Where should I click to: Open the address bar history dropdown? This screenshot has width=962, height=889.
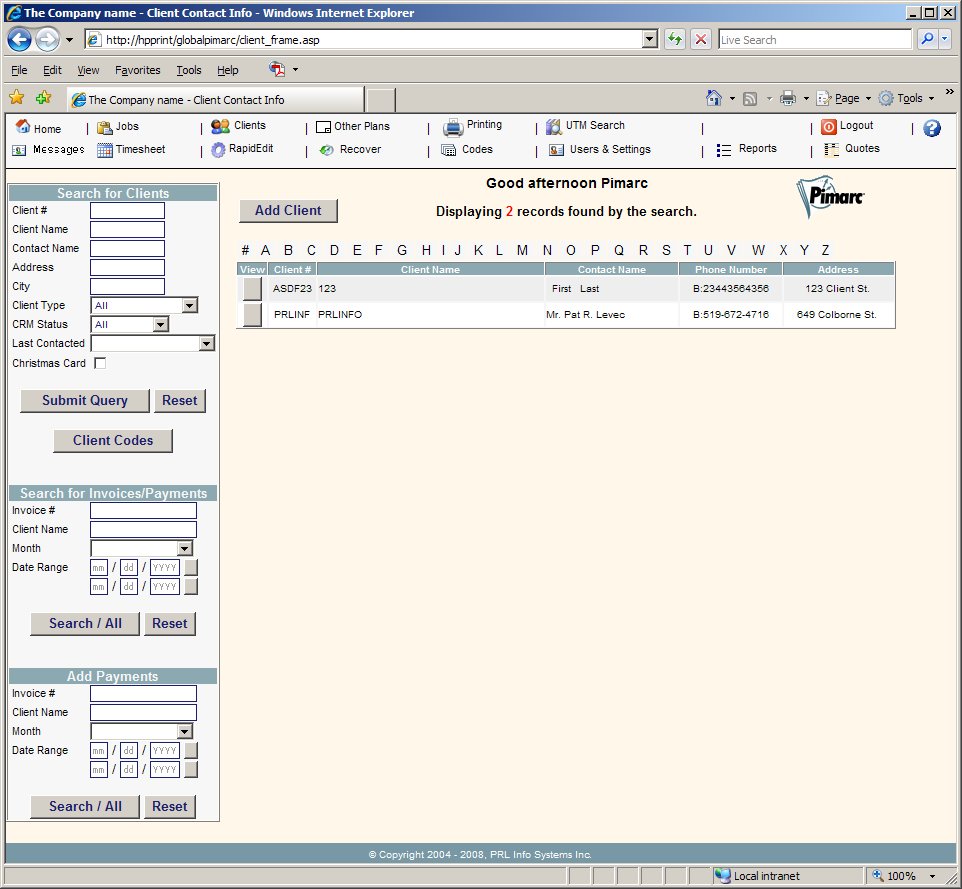tap(650, 40)
